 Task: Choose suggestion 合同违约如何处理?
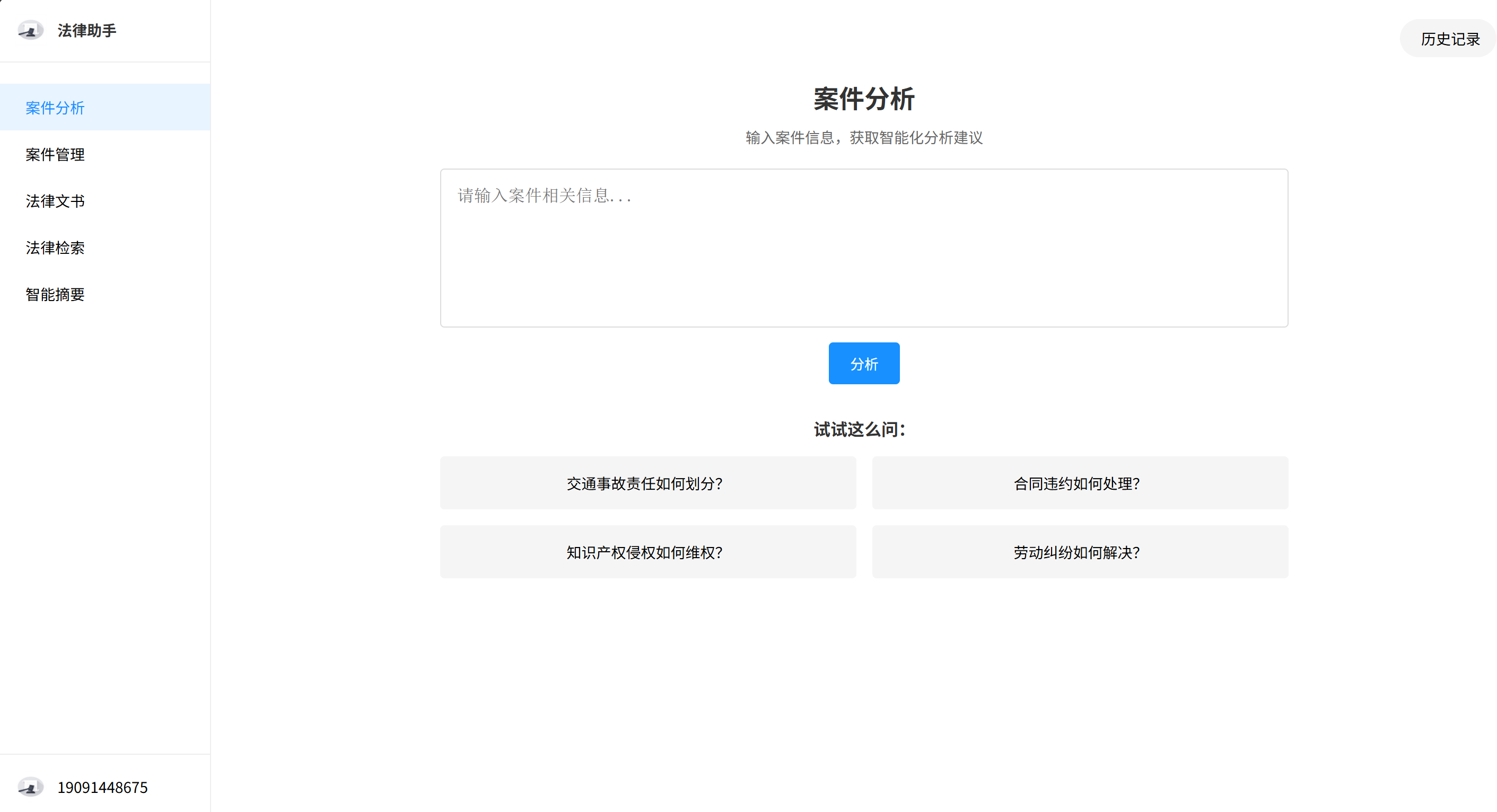coord(1079,483)
